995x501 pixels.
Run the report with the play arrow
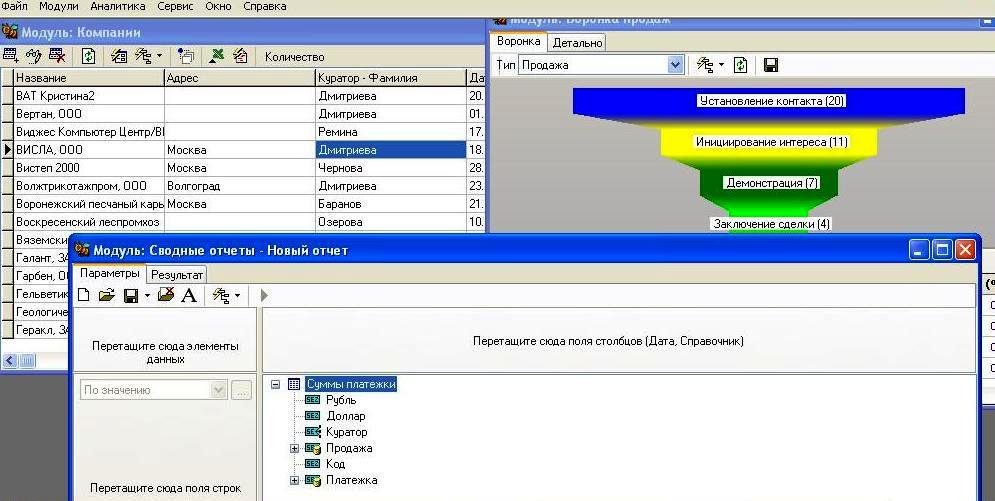point(265,295)
